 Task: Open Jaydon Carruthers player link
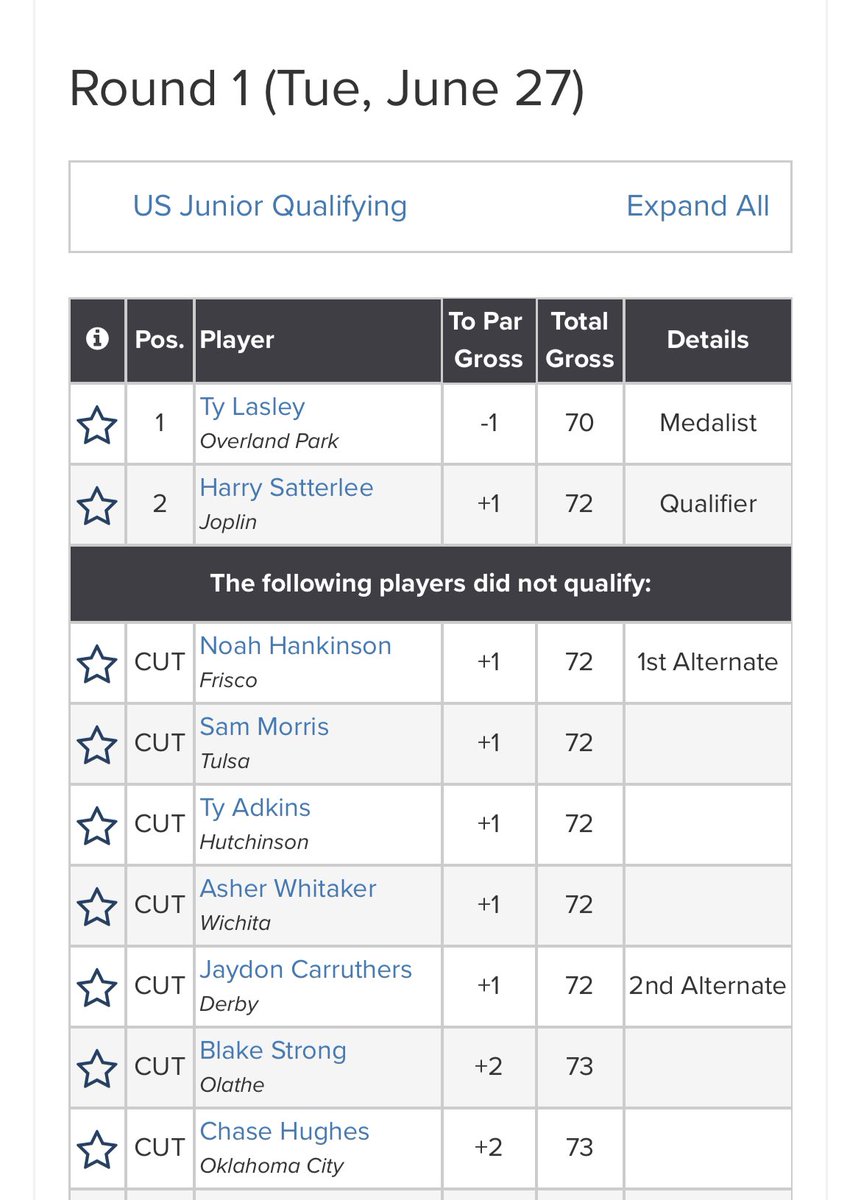click(x=306, y=970)
